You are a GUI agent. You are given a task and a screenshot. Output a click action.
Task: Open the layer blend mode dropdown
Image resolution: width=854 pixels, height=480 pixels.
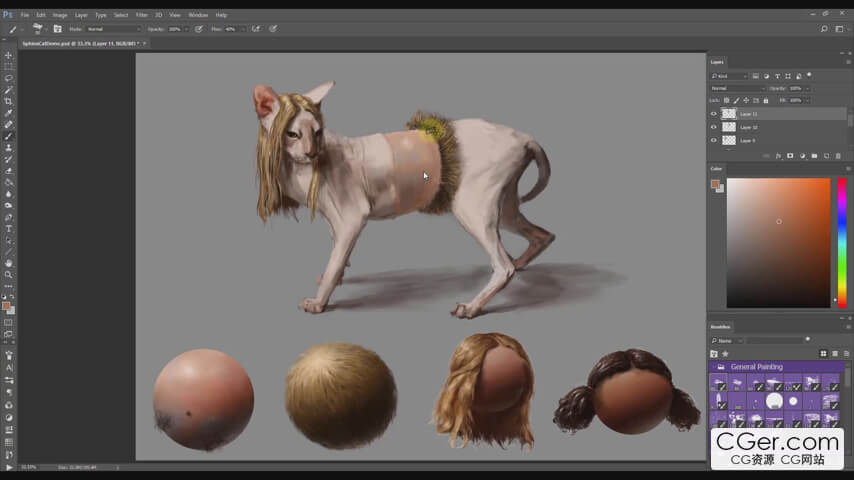[738, 88]
